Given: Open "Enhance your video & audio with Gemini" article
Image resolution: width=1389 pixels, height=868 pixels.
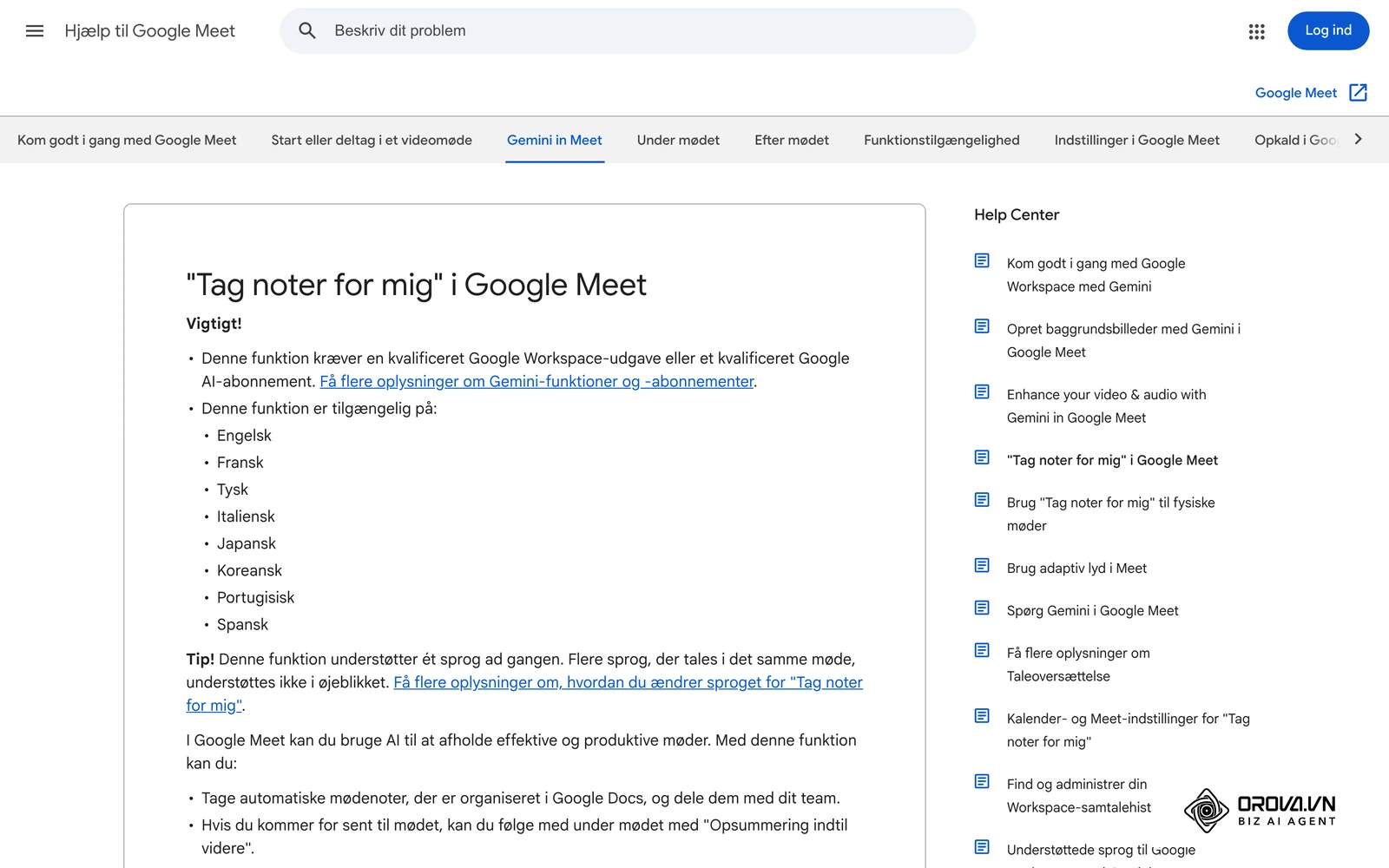Looking at the screenshot, I should (x=1106, y=406).
